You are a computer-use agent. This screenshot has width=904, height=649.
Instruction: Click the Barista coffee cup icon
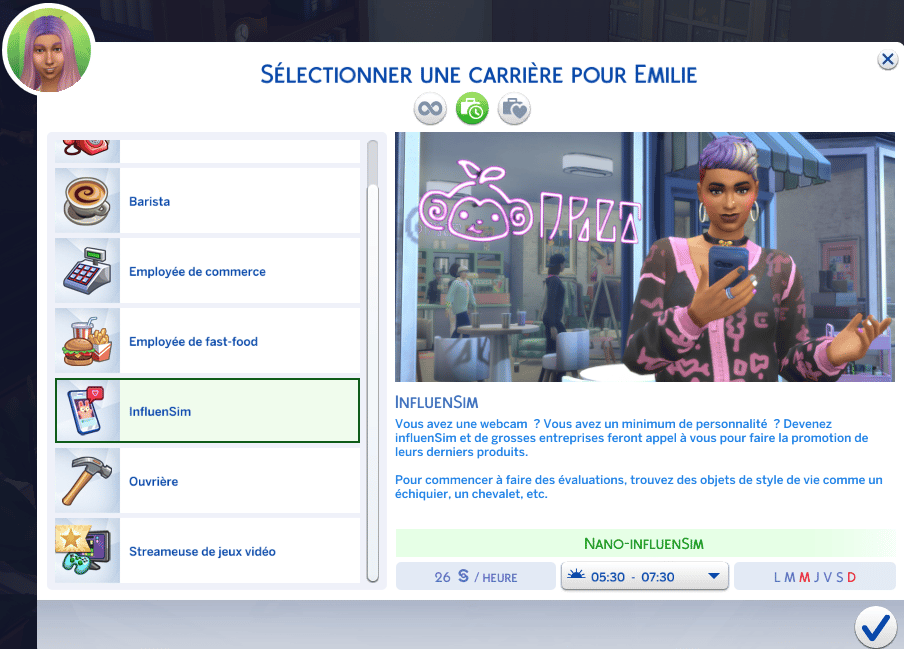(x=87, y=201)
